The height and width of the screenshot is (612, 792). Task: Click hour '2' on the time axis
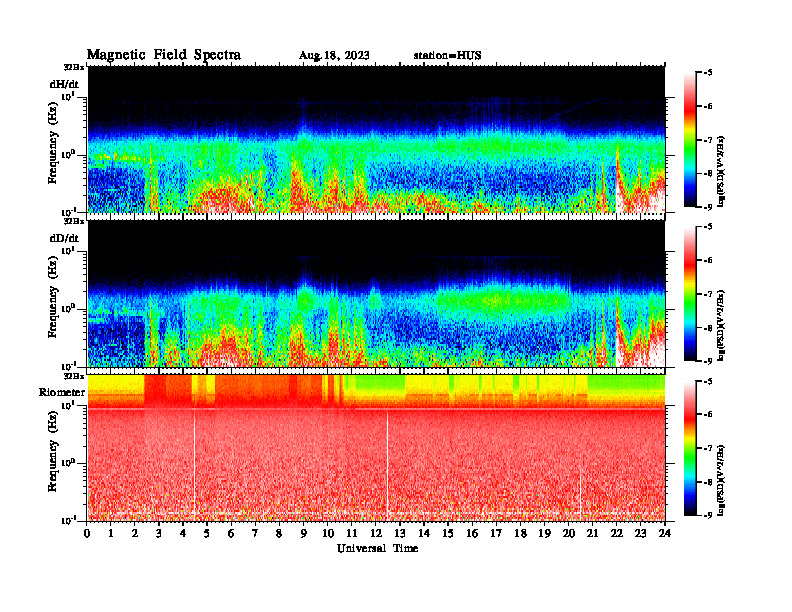click(135, 533)
